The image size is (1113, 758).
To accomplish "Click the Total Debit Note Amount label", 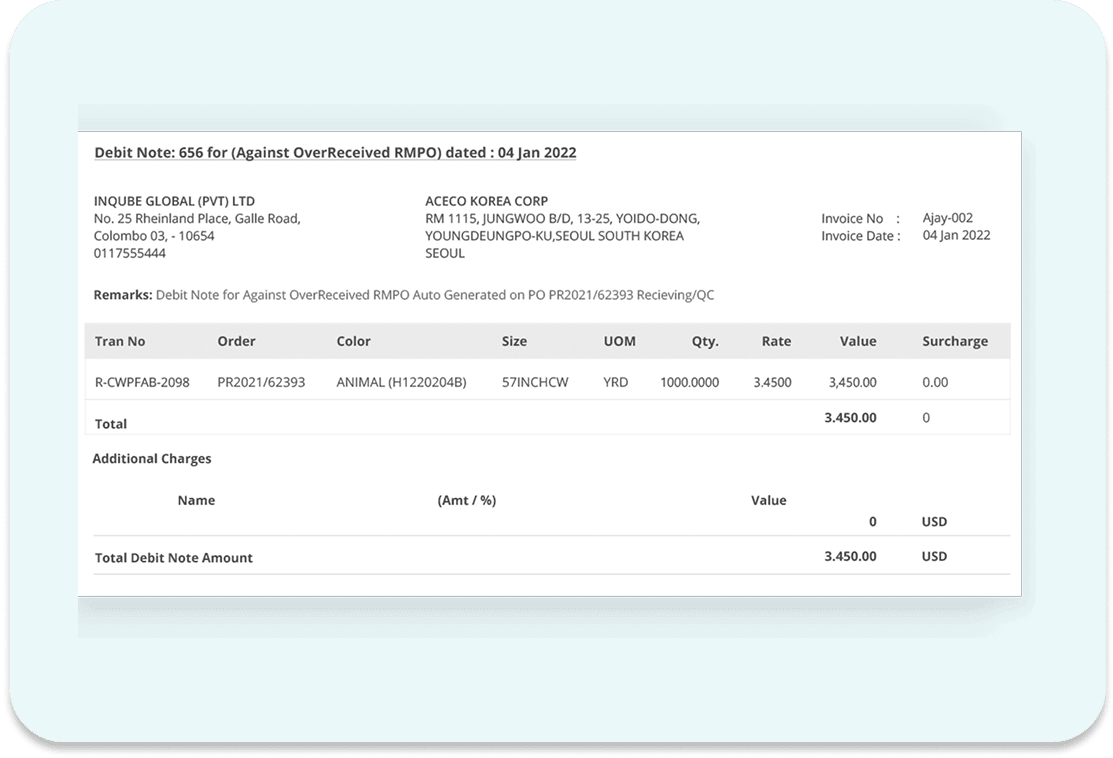I will (x=173, y=558).
